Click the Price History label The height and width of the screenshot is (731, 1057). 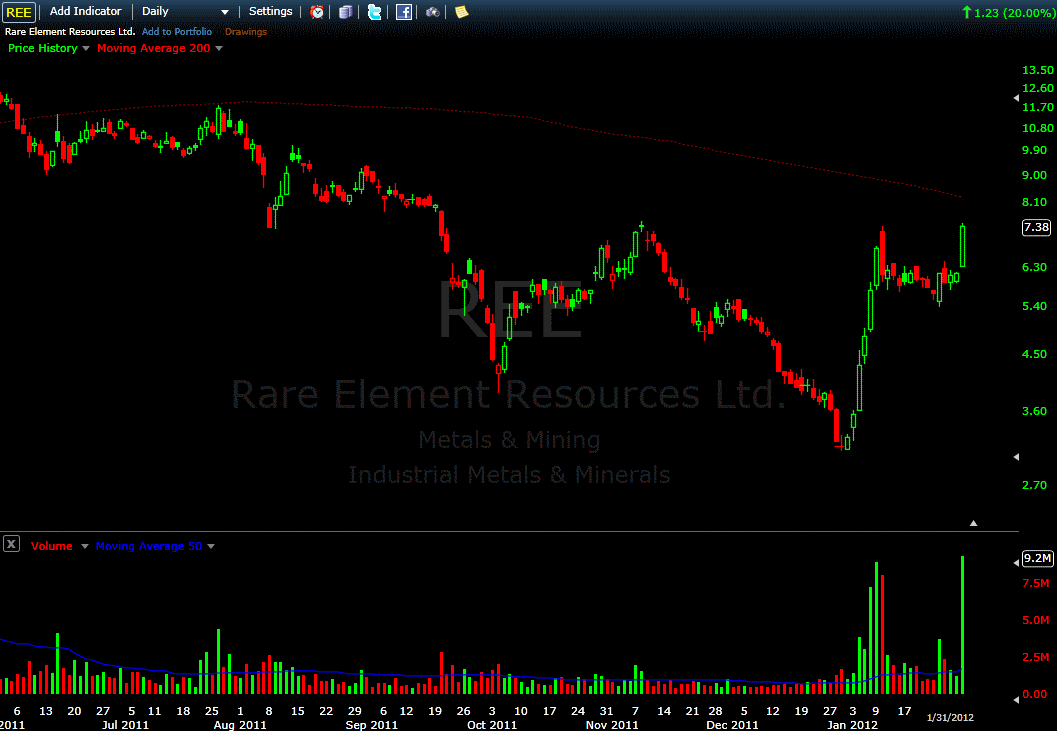pyautogui.click(x=42, y=48)
